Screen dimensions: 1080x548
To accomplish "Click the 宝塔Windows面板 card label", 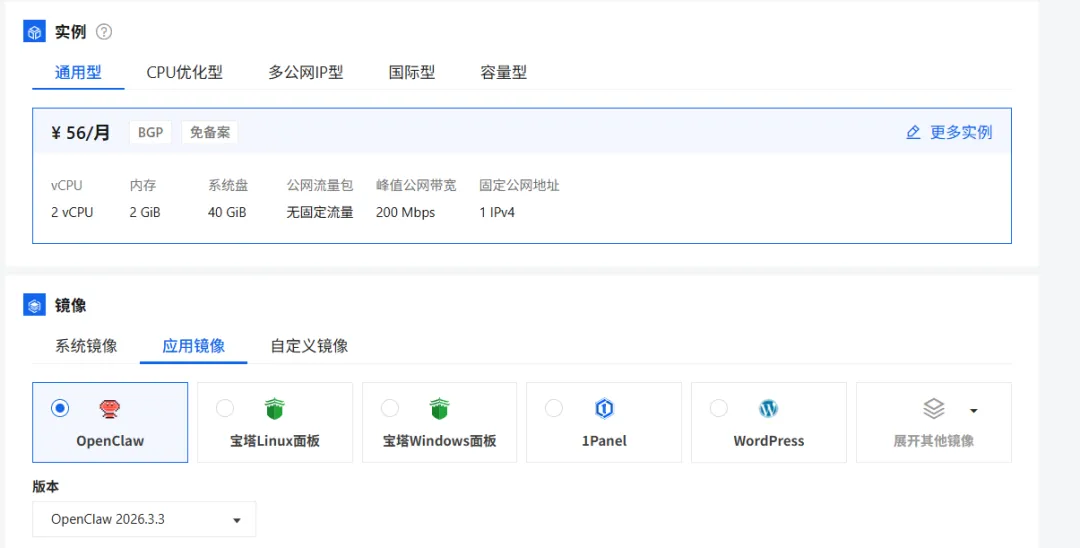I will tap(439, 441).
